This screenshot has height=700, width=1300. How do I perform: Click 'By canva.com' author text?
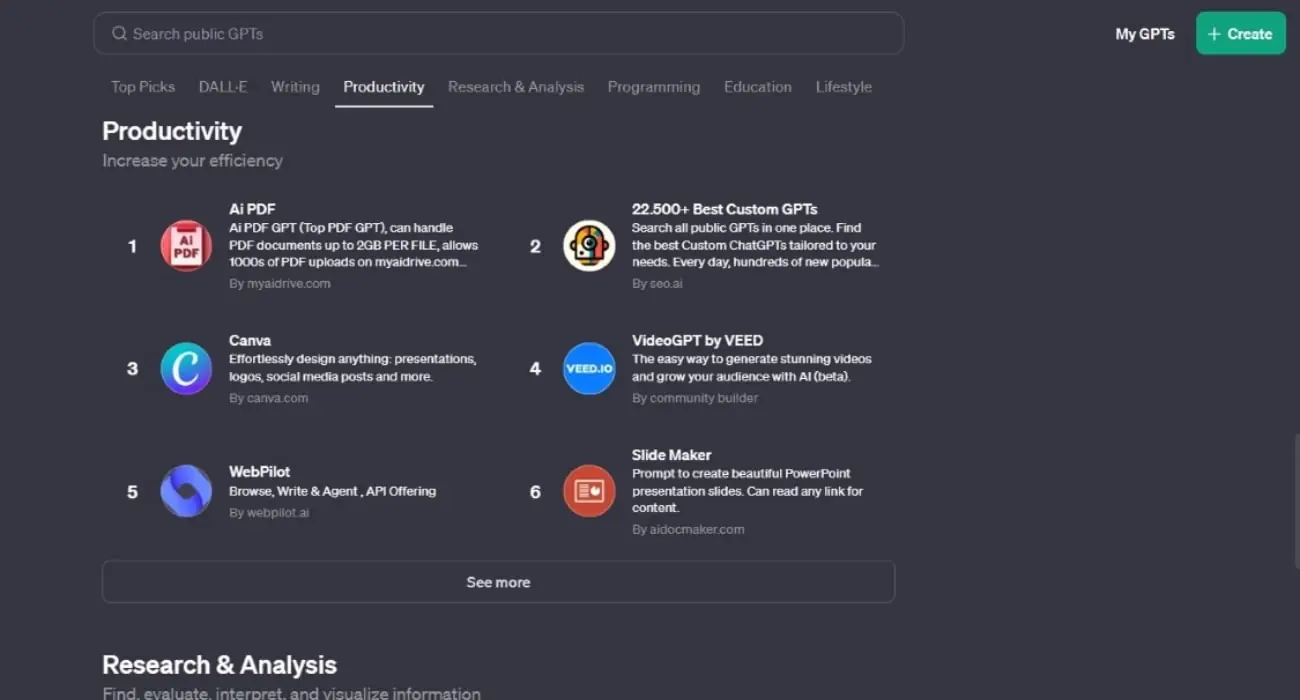269,398
